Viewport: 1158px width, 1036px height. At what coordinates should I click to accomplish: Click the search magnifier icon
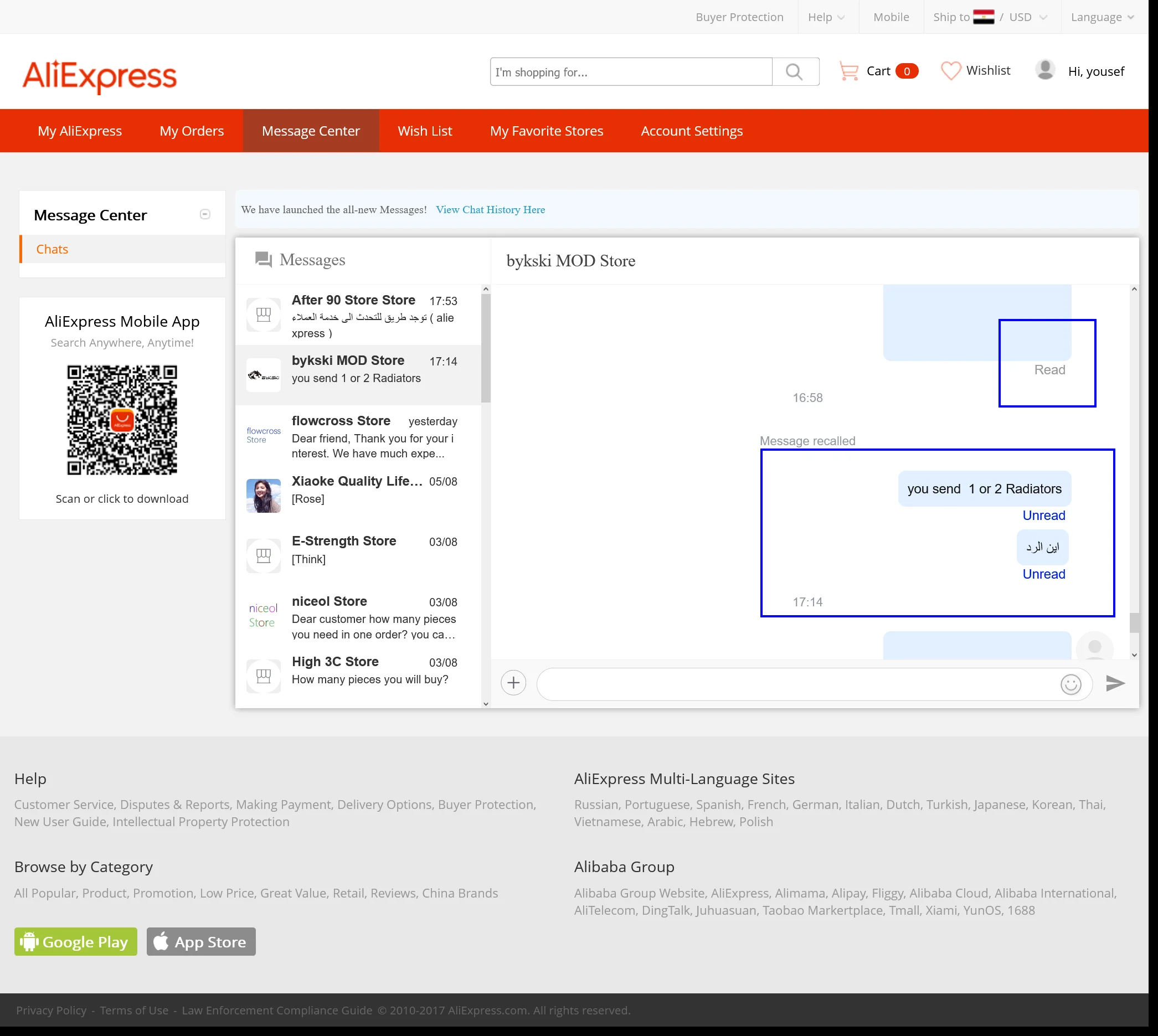click(794, 72)
